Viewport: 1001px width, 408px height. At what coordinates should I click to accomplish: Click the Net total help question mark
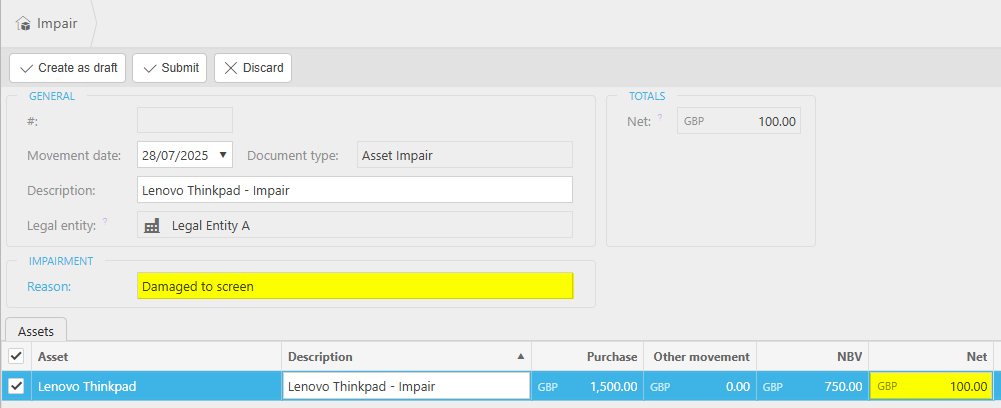click(x=660, y=118)
